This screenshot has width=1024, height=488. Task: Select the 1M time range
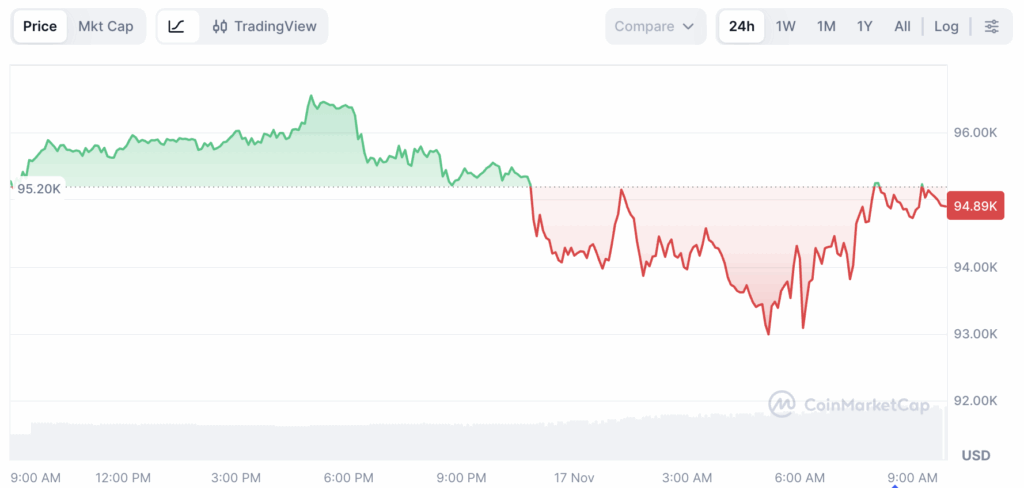(826, 27)
